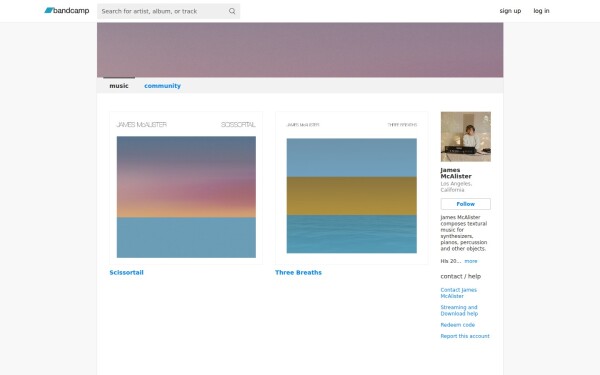Follow James McAlister
Screen dimensions: 600x375
(465, 204)
